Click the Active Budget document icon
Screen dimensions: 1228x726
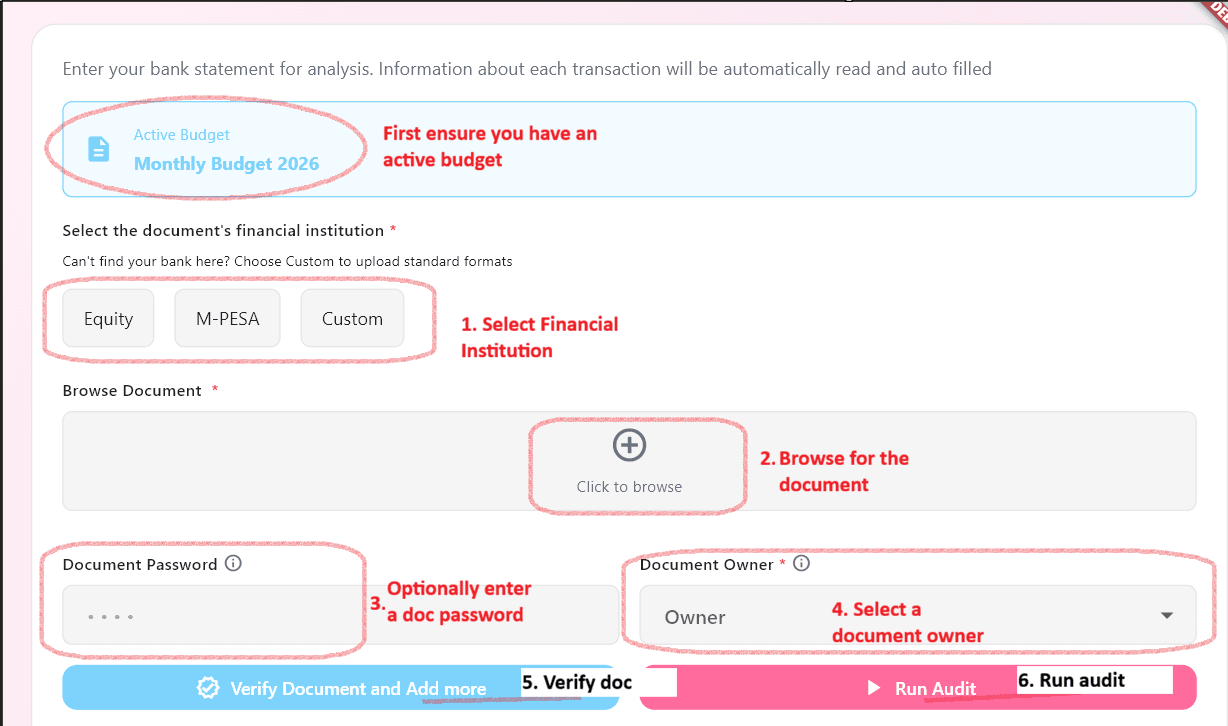98,148
